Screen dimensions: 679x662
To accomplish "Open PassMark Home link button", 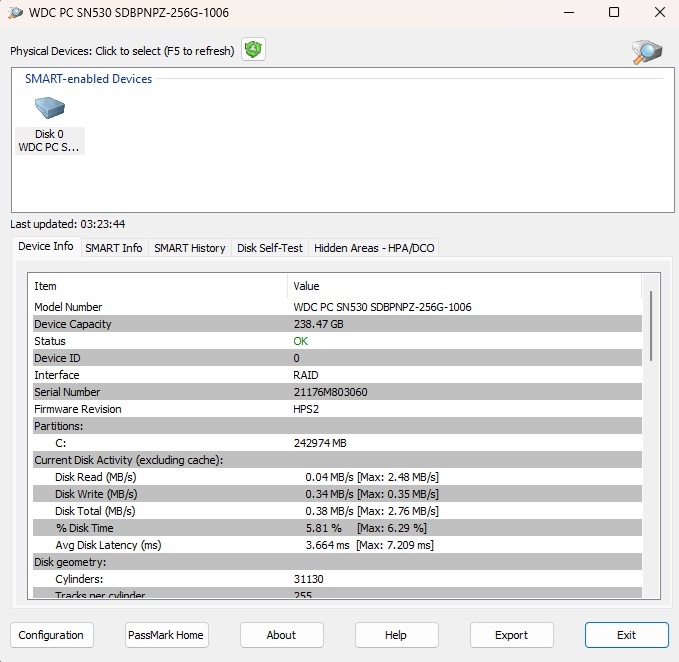I will [165, 635].
